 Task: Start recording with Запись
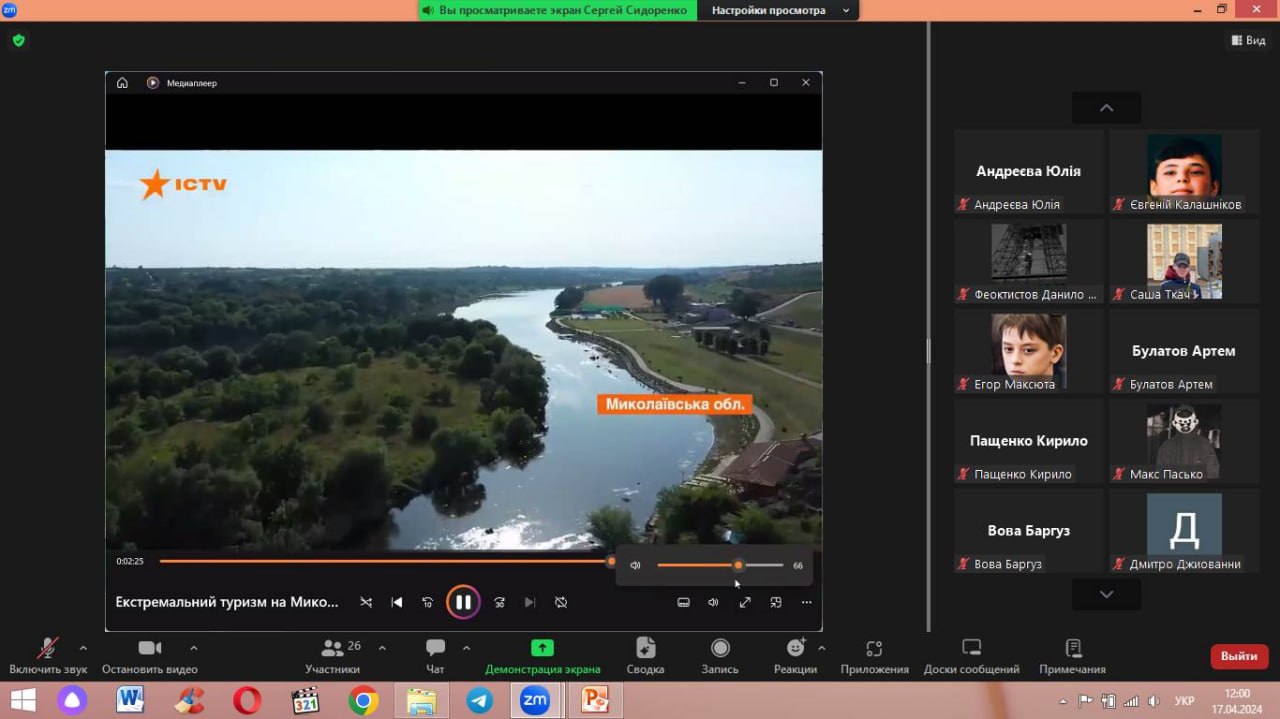[x=720, y=656]
